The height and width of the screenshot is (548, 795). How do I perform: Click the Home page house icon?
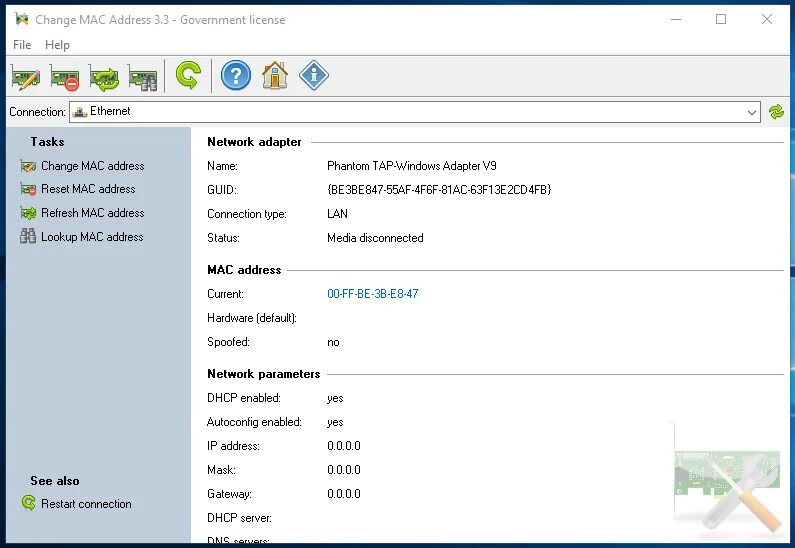[x=275, y=76]
